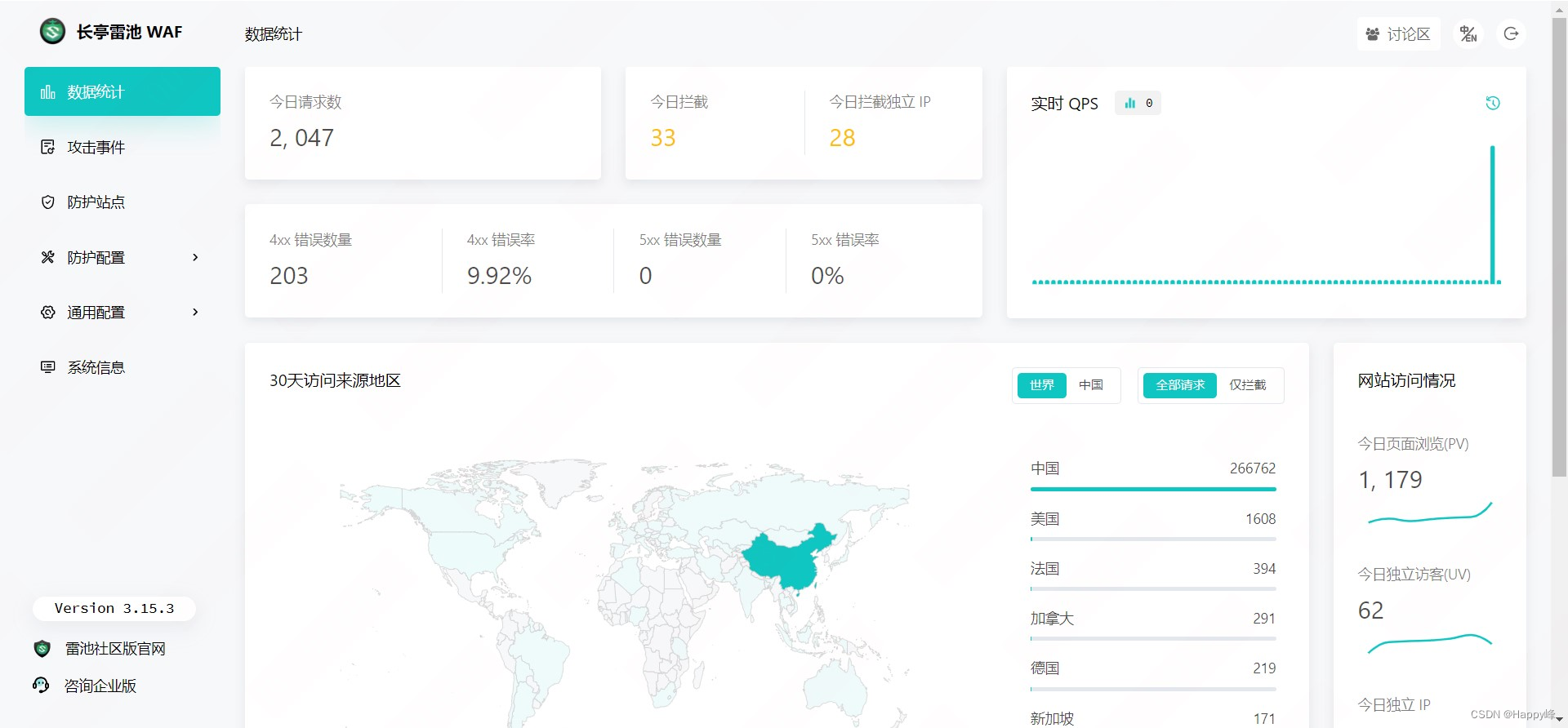The height and width of the screenshot is (728, 1568).
Task: Click the 实时 QPS heading
Action: (x=1064, y=104)
